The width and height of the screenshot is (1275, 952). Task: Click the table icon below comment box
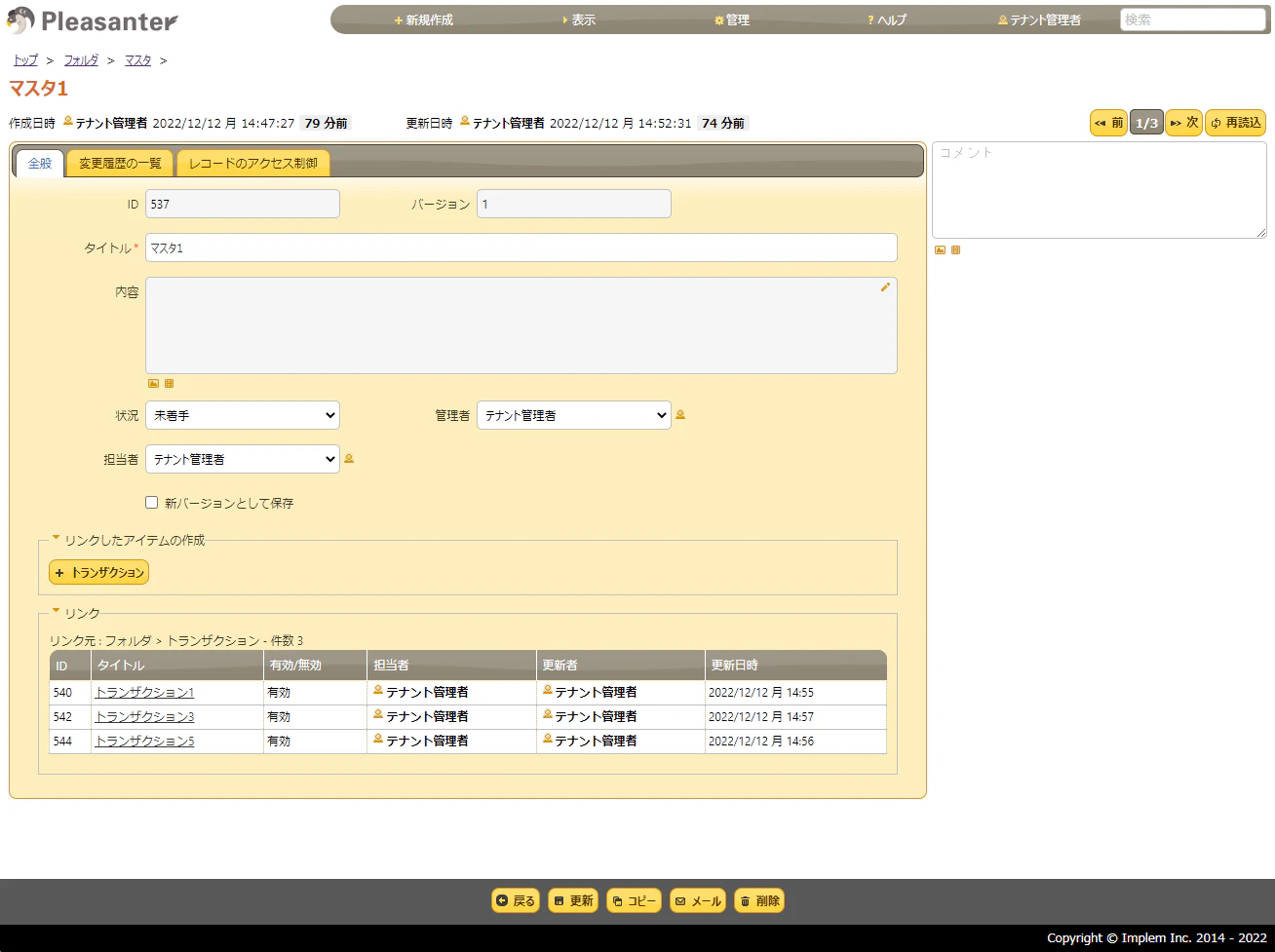pyautogui.click(x=955, y=250)
